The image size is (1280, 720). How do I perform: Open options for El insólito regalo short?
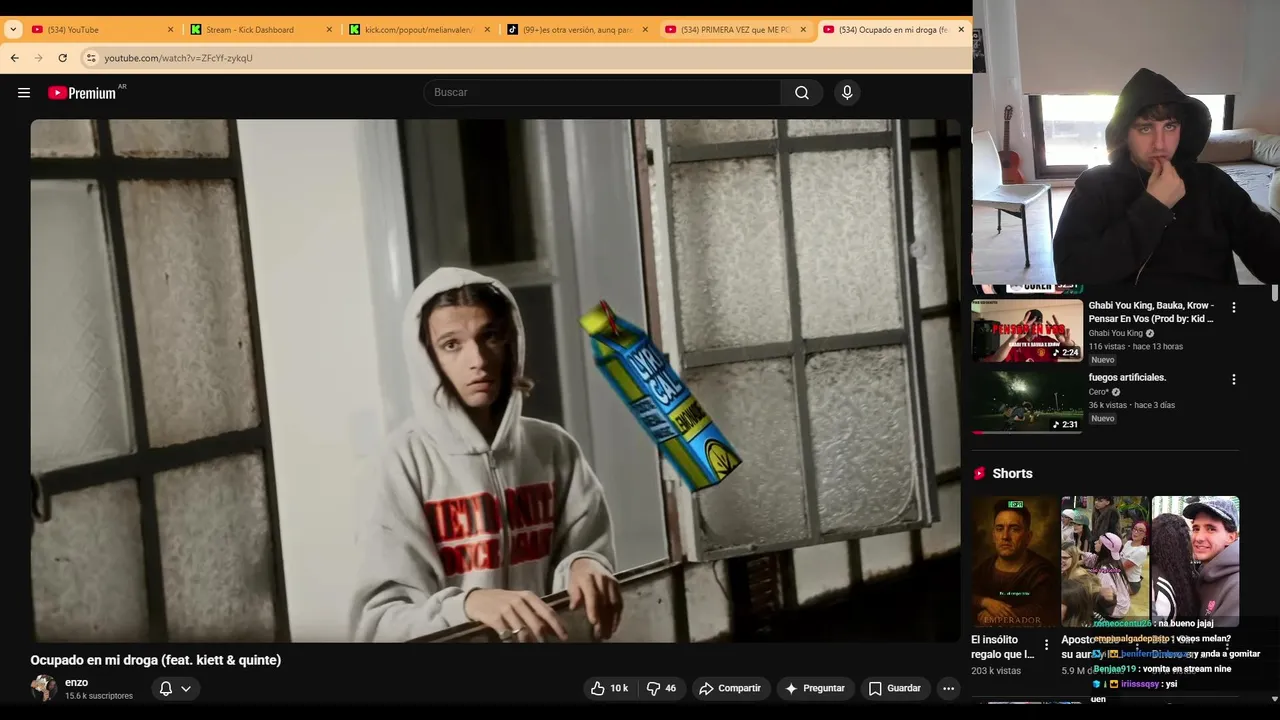(1047, 646)
